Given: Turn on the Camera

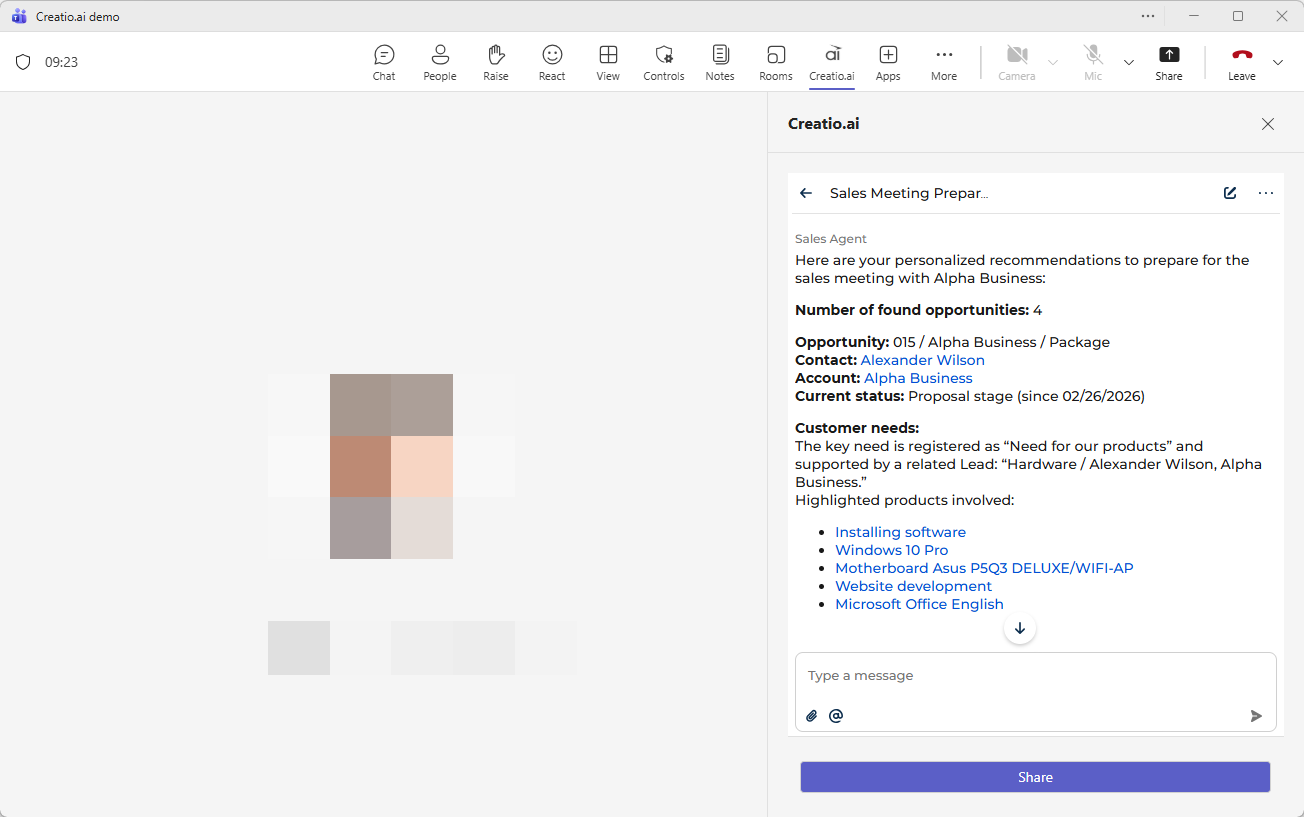Looking at the screenshot, I should pyautogui.click(x=1016, y=62).
